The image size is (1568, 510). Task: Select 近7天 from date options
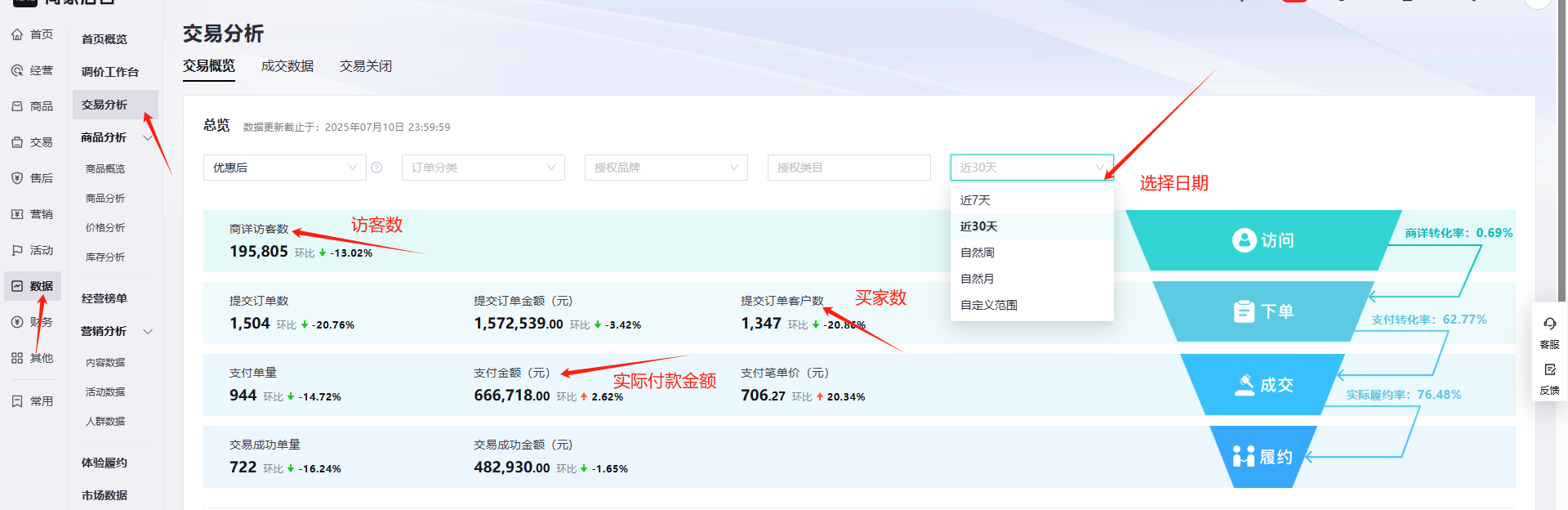[x=975, y=200]
